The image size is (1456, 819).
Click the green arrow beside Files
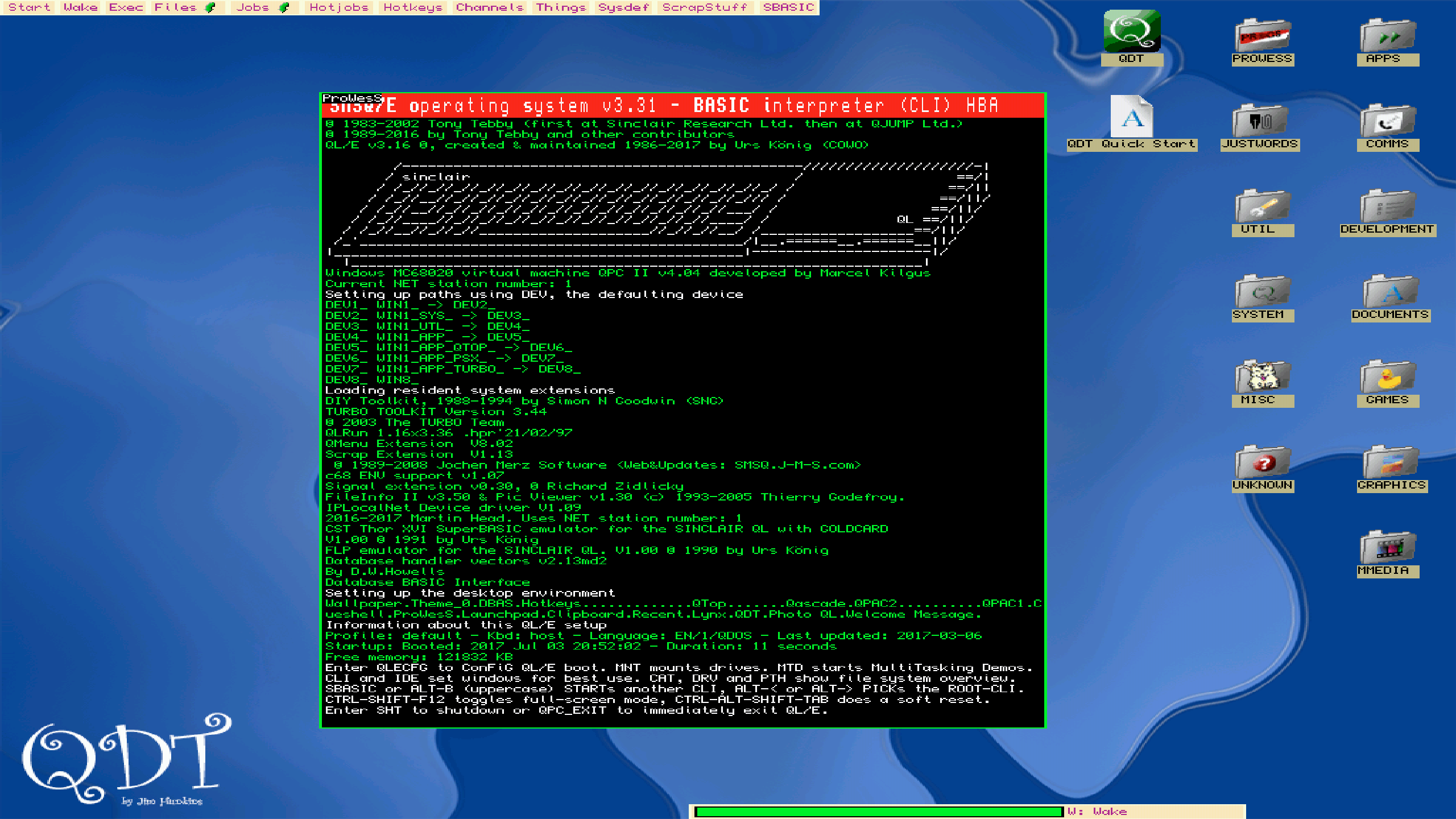pyautogui.click(x=210, y=7)
